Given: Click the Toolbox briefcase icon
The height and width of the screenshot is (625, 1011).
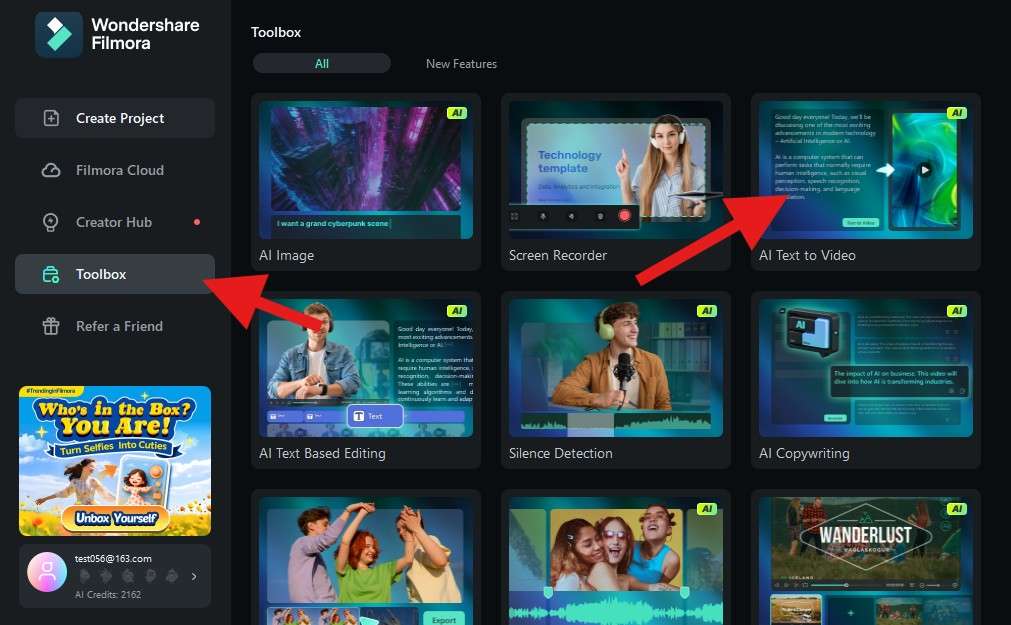Looking at the screenshot, I should pyautogui.click(x=51, y=274).
